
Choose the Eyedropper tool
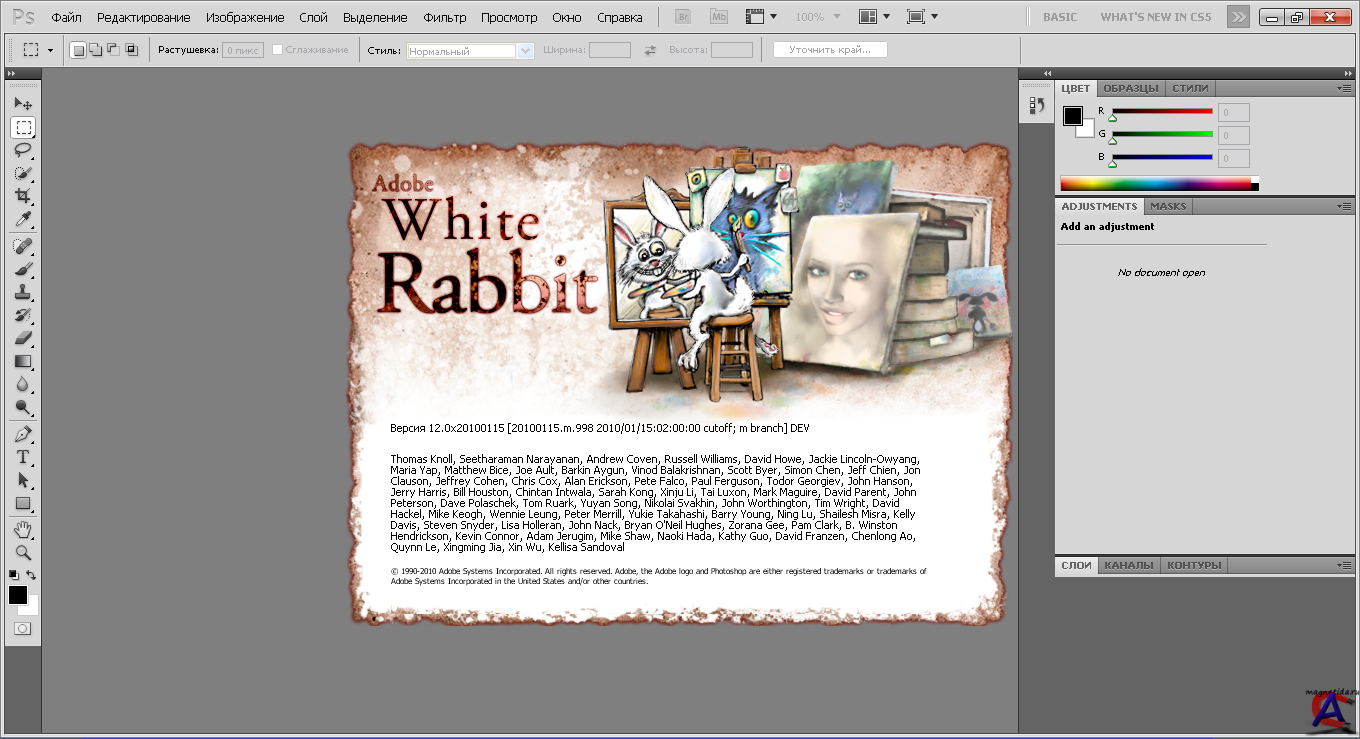pos(23,219)
